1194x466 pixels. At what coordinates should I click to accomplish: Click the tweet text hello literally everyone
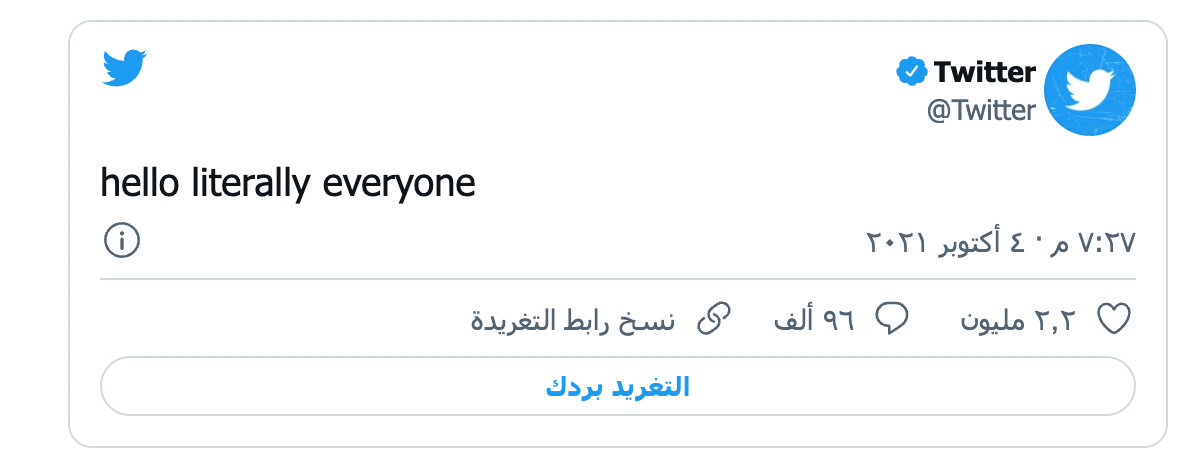click(288, 184)
